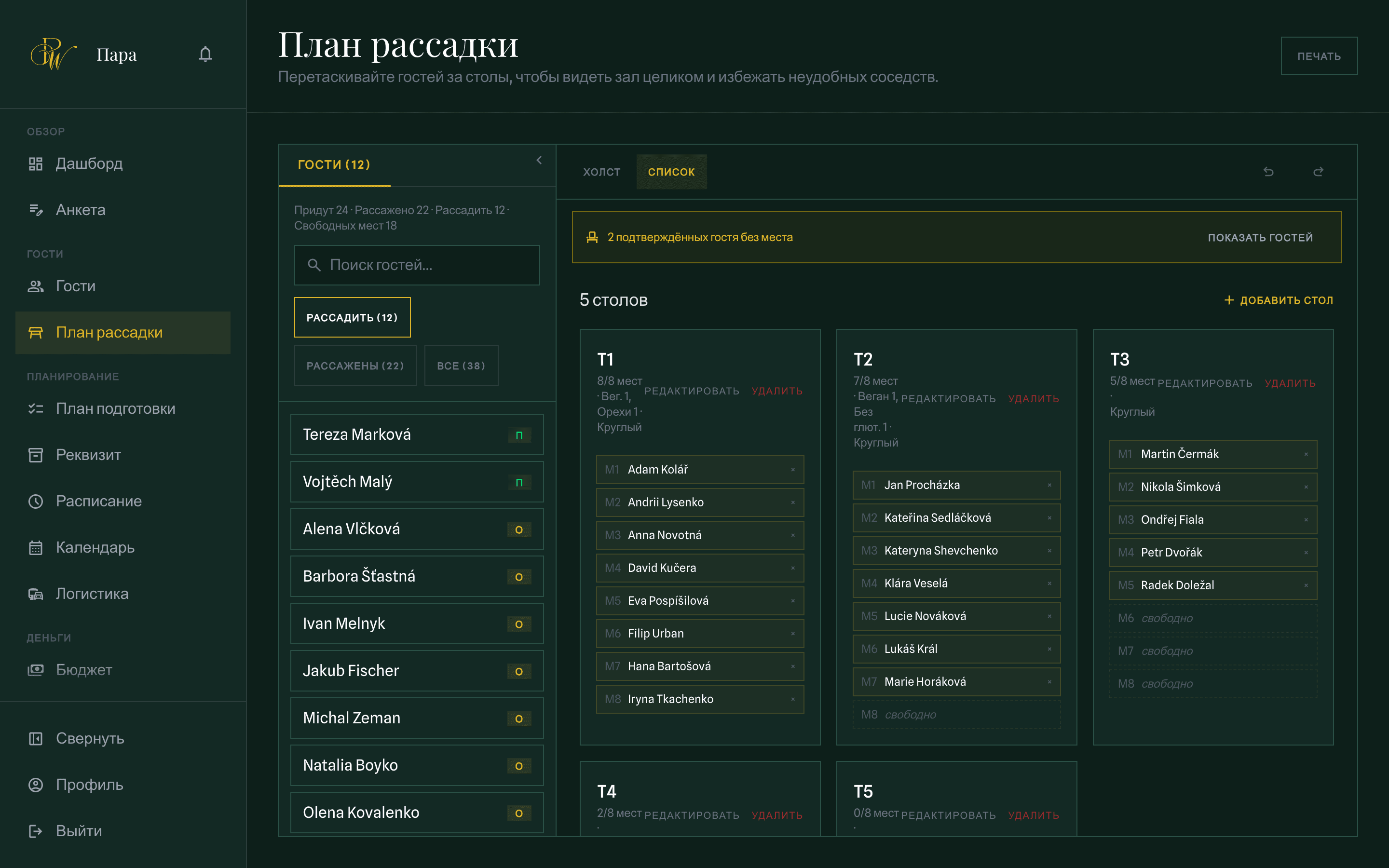The width and height of the screenshot is (1389, 868).
Task: Open Реквизит section
Action: (123, 455)
